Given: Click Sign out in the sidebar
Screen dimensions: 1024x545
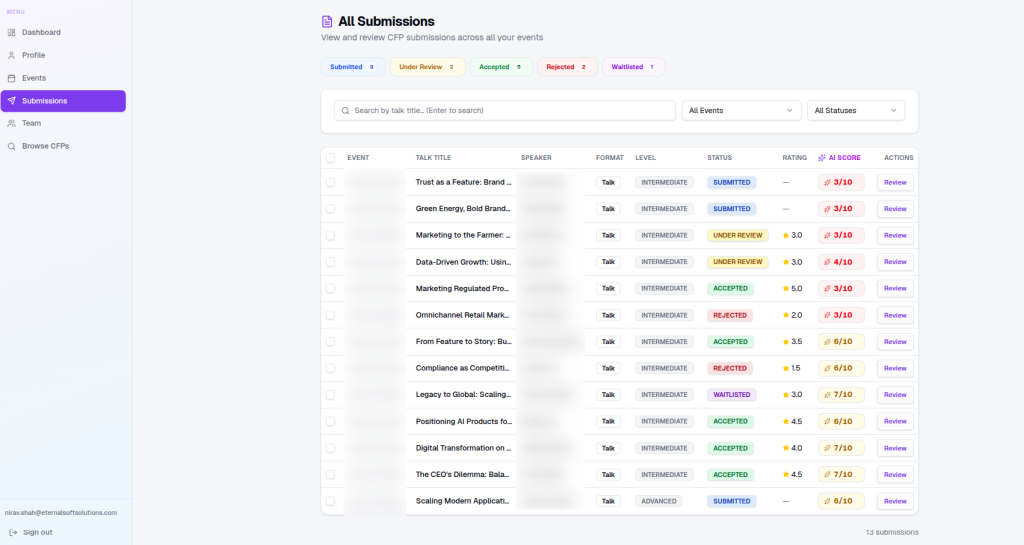Looking at the screenshot, I should click(31, 533).
